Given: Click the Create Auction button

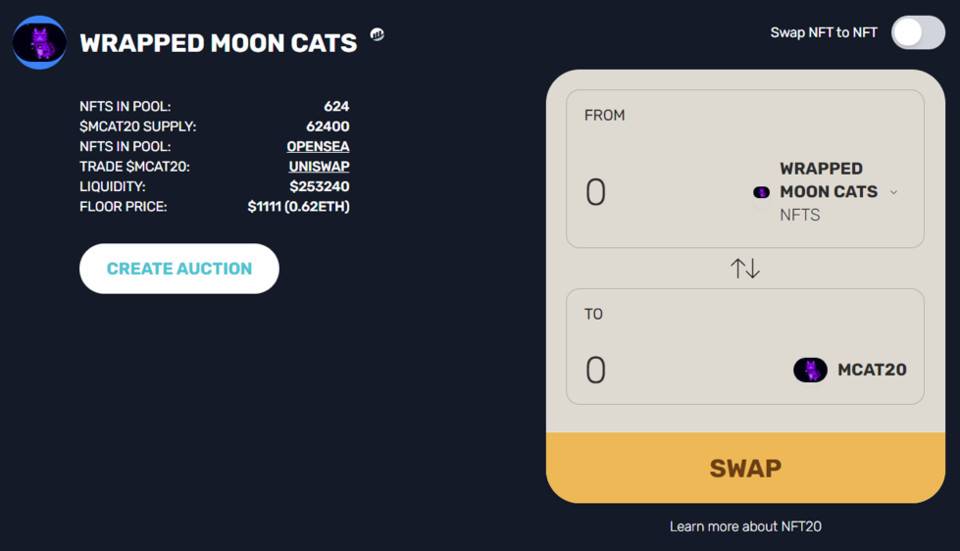Looking at the screenshot, I should (x=179, y=268).
